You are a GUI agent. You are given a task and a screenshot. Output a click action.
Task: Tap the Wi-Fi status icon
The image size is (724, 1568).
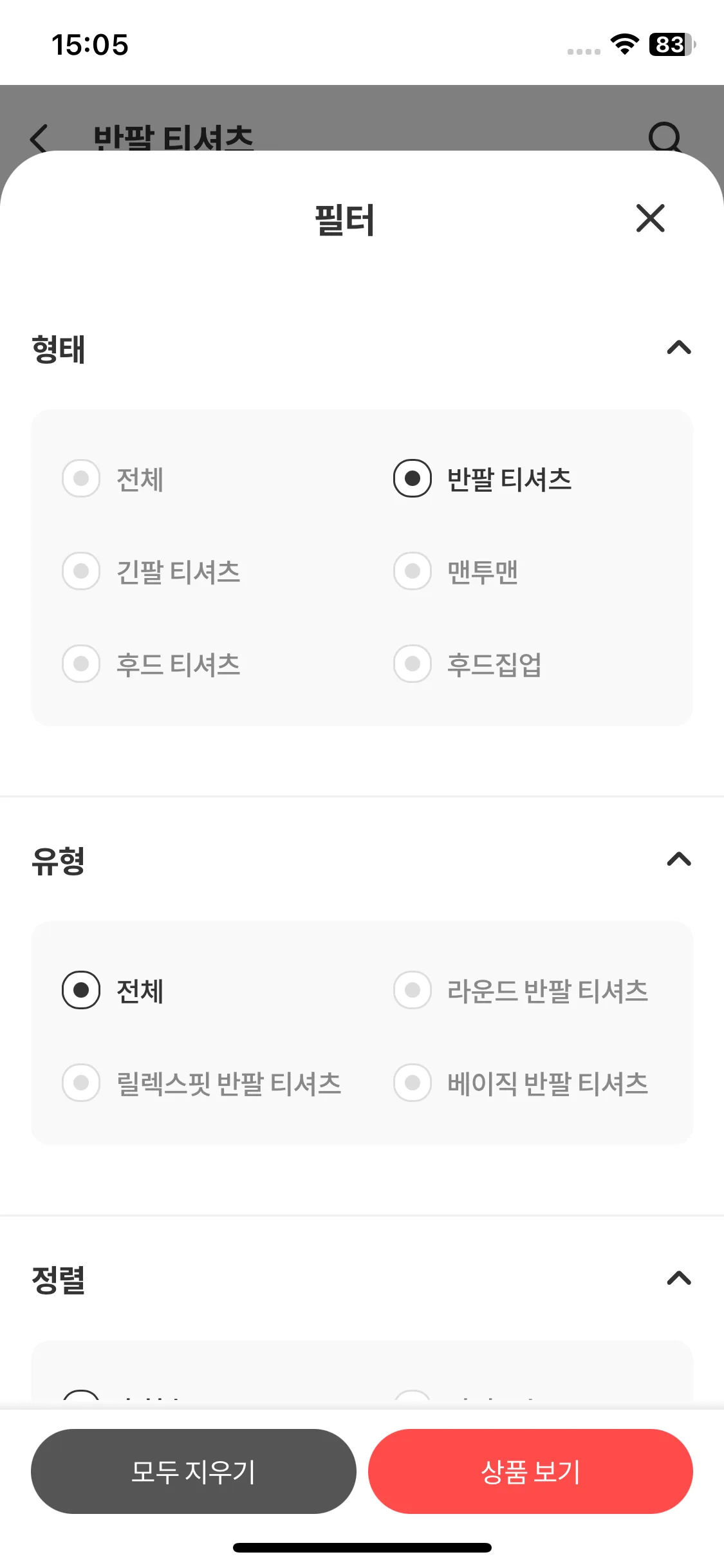pyautogui.click(x=624, y=44)
